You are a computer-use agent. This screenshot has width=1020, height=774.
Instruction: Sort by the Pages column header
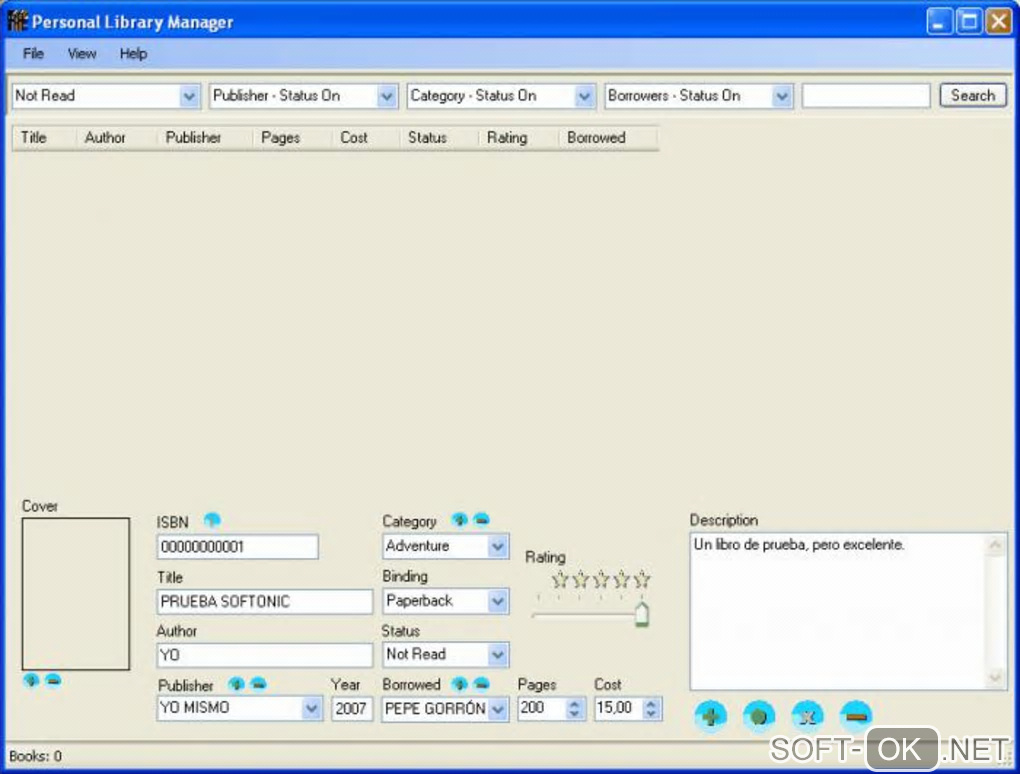tap(292, 138)
